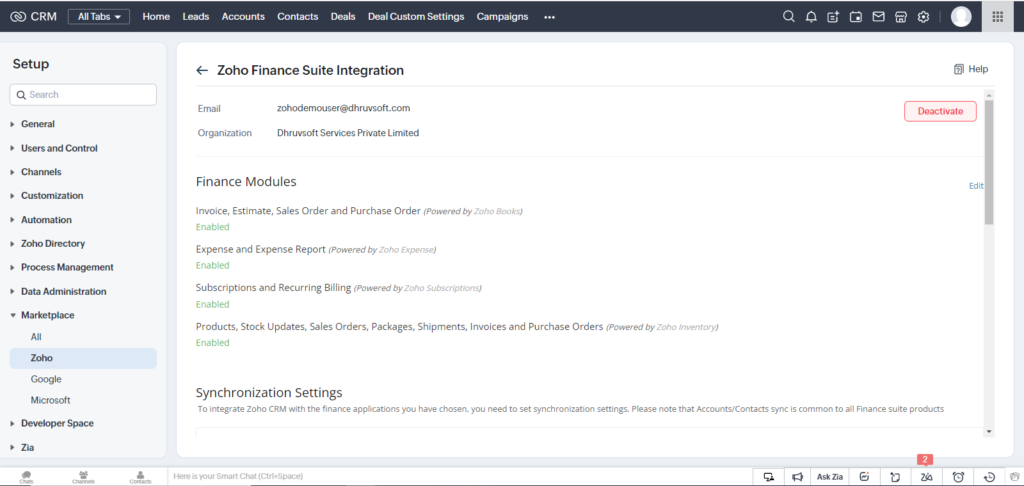Click the Deactivate button
The height and width of the screenshot is (486, 1024).
coord(940,111)
